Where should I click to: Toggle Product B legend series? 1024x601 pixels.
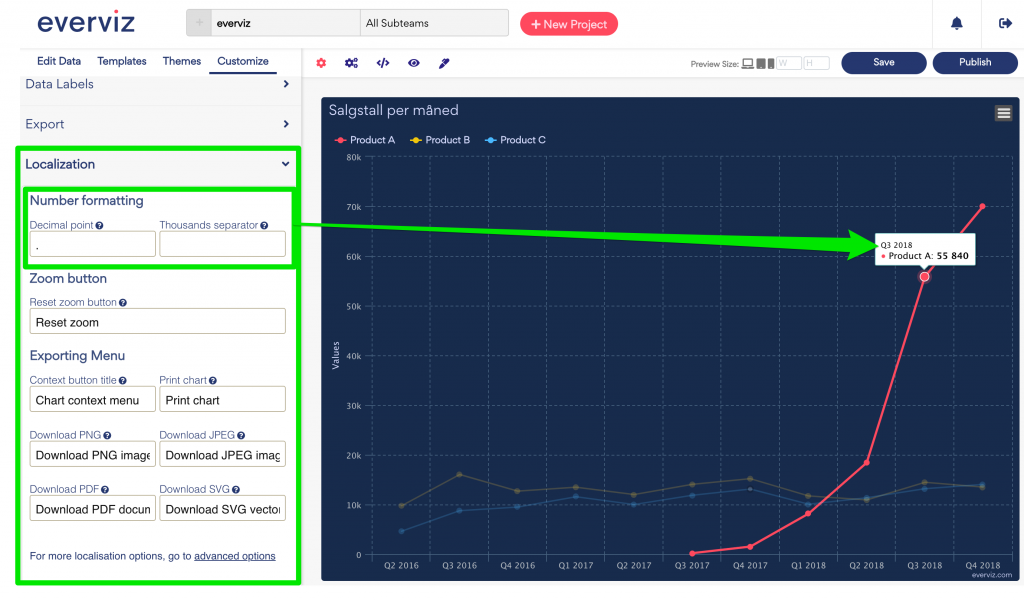click(x=440, y=140)
